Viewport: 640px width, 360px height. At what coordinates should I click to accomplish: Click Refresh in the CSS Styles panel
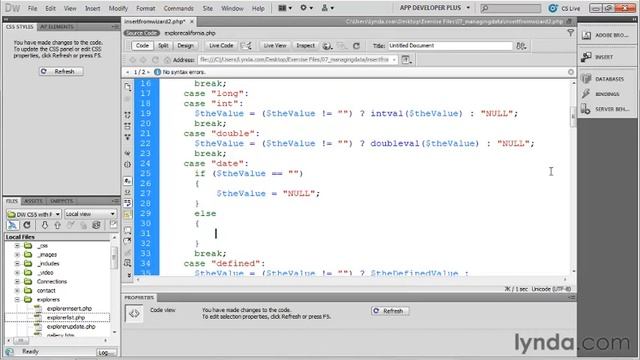(x=61, y=71)
